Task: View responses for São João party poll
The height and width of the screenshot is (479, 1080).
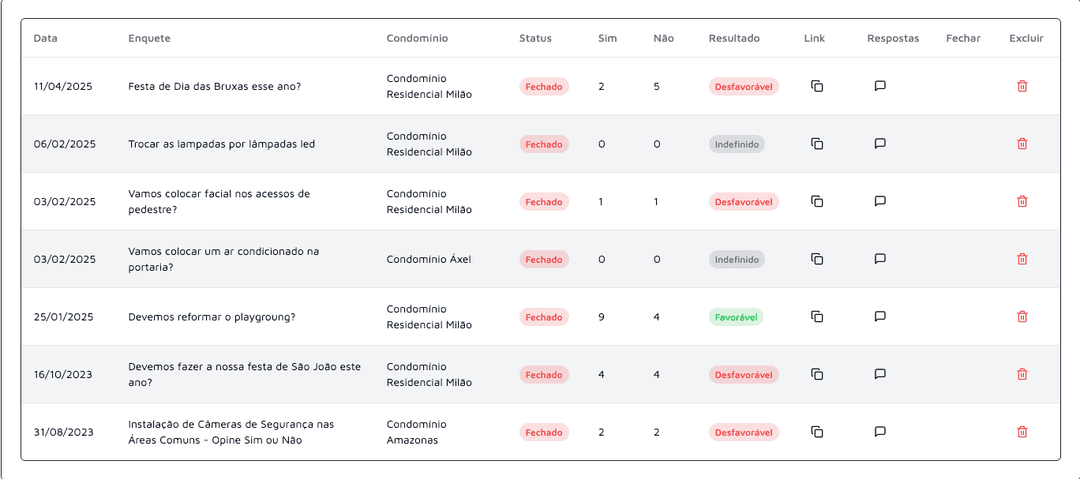Action: (880, 374)
